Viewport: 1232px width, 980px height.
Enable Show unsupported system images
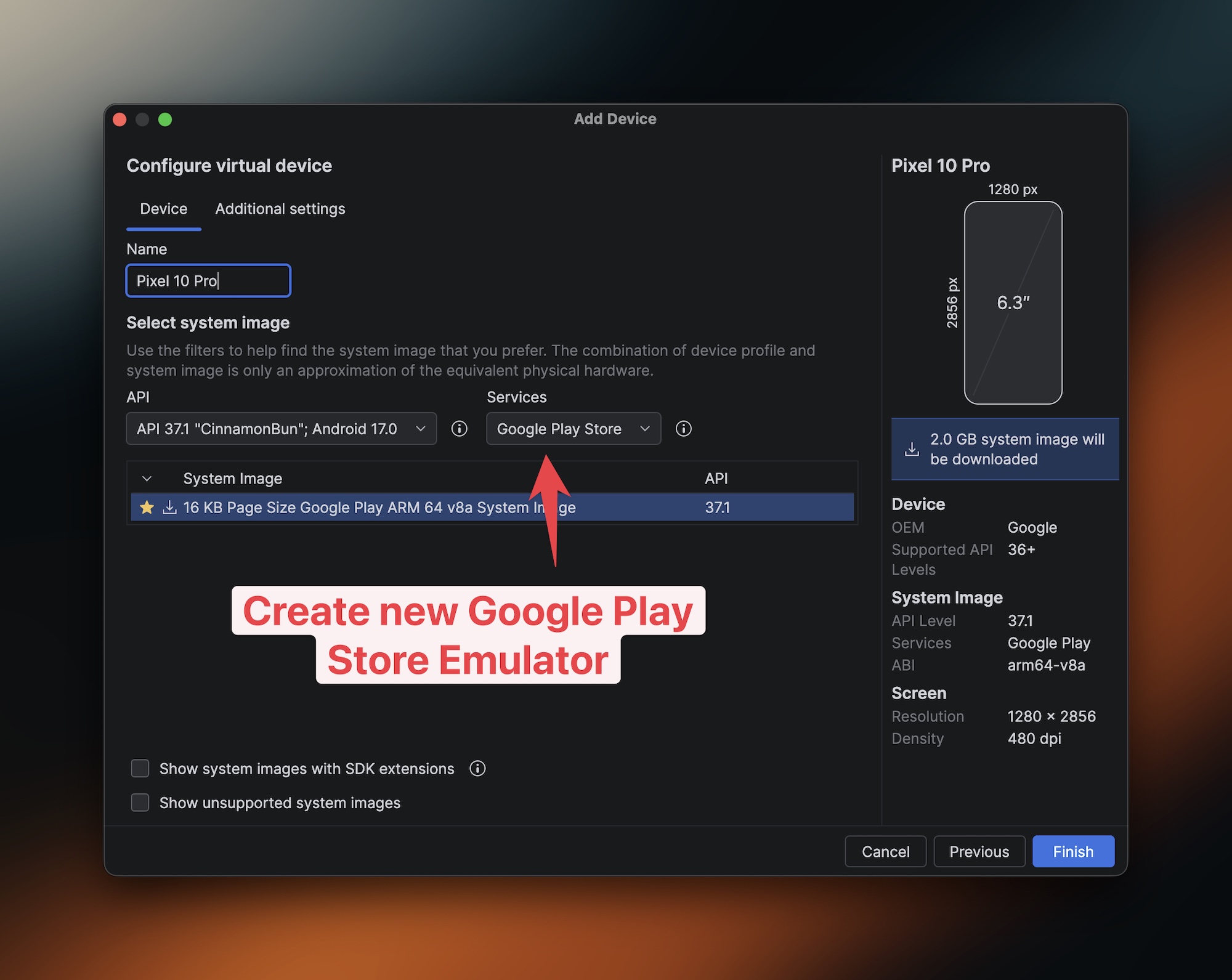coord(140,803)
